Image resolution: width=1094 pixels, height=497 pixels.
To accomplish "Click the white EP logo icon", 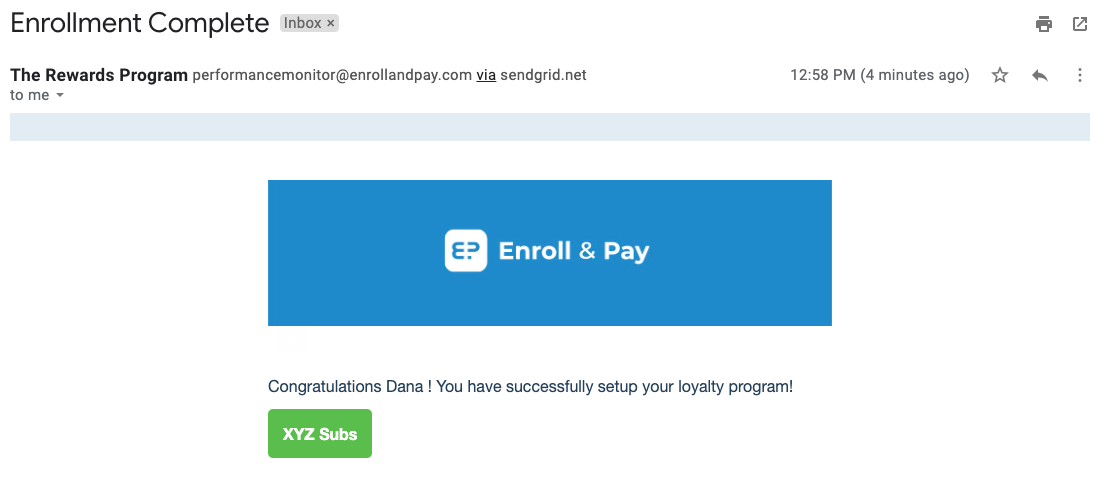I will pyautogui.click(x=465, y=250).
